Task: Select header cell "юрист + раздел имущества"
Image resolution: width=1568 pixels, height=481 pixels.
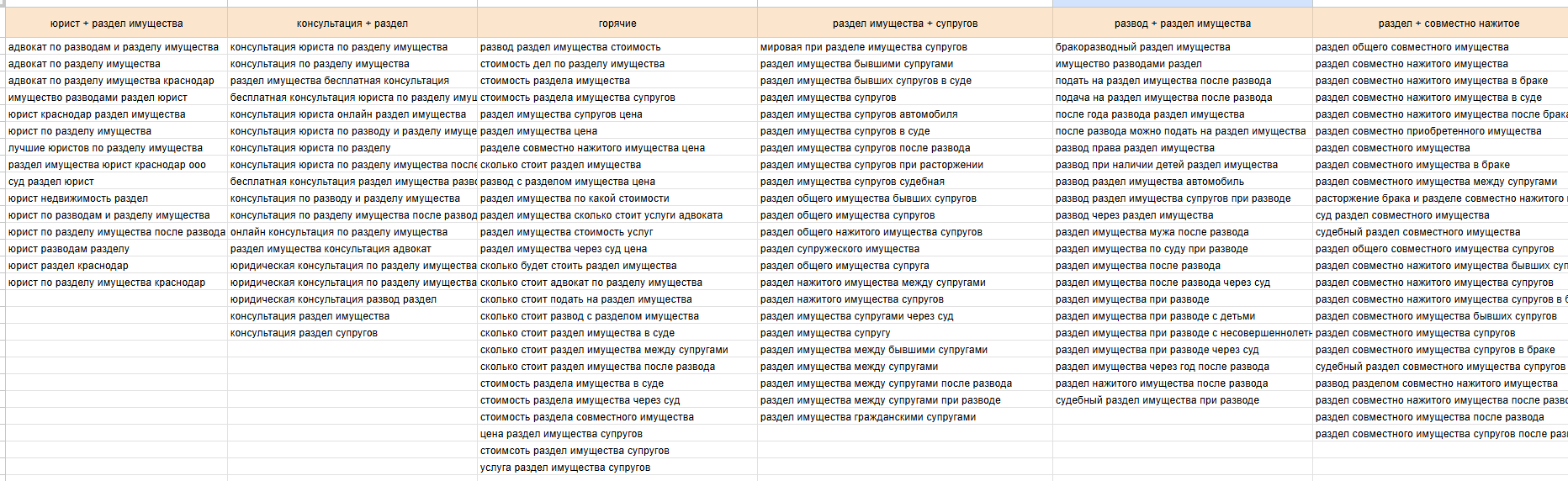Action: pyautogui.click(x=116, y=24)
